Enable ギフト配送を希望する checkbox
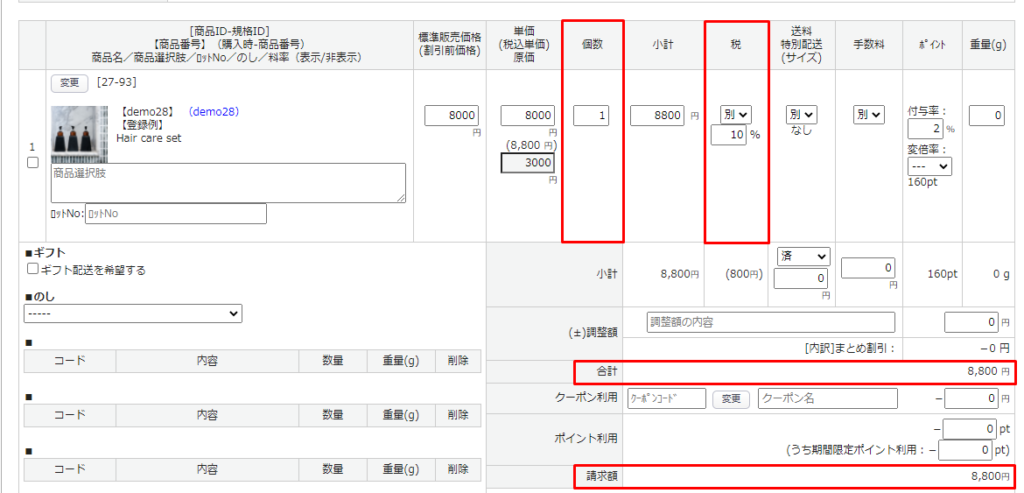Viewport: 1024px width, 493px height. [31, 269]
